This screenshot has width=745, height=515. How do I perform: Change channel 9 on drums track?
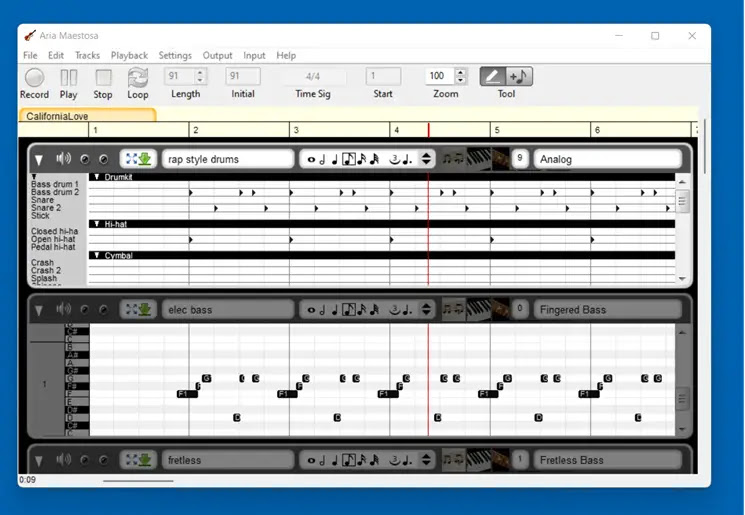pos(520,158)
